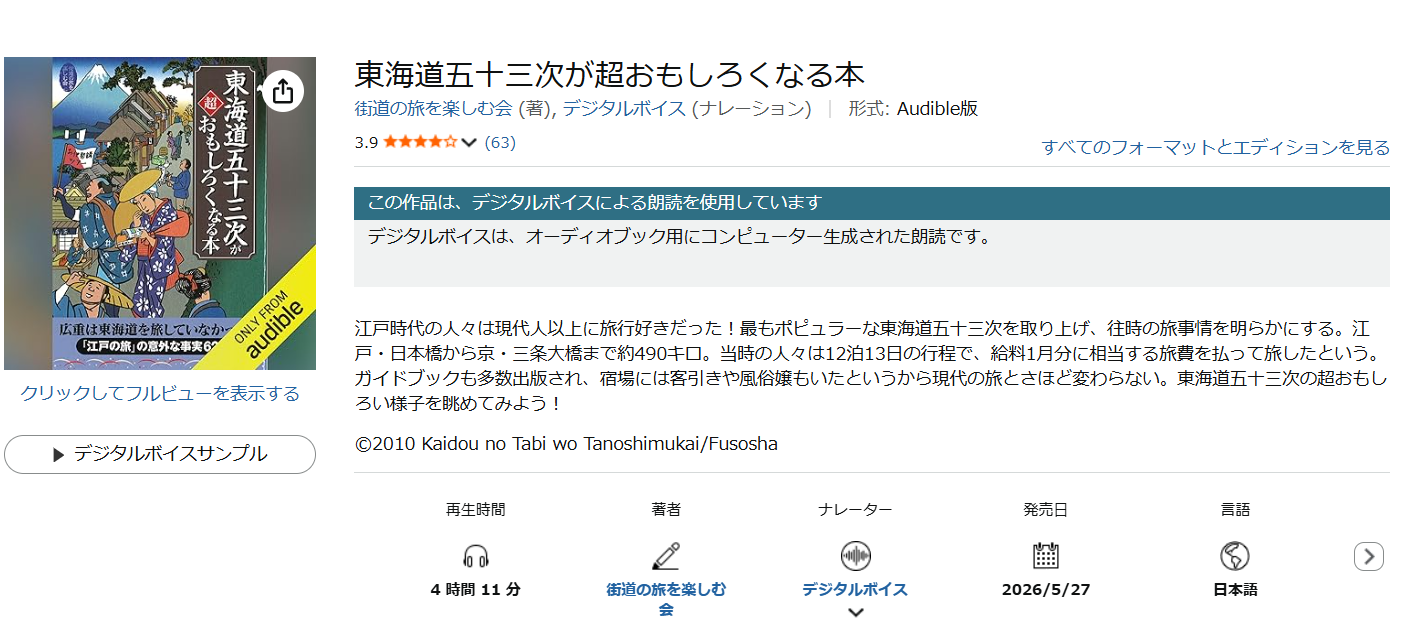Click the globe language icon
Viewport: 1415px width, 625px height.
(1235, 556)
